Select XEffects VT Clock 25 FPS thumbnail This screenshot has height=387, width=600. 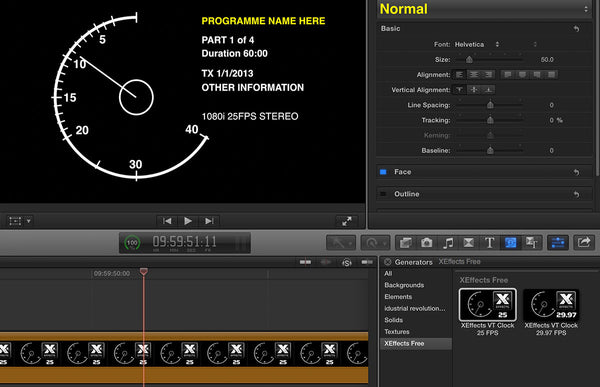click(x=488, y=305)
